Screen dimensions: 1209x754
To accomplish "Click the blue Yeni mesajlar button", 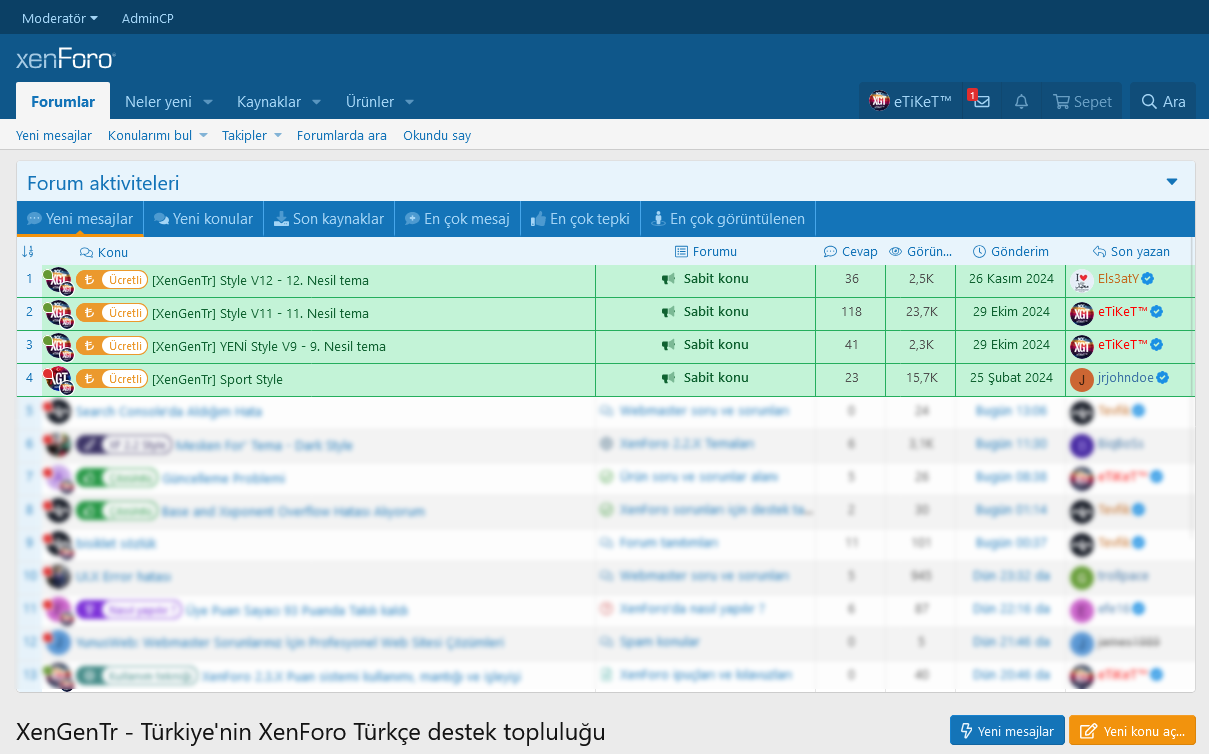I will (1007, 731).
